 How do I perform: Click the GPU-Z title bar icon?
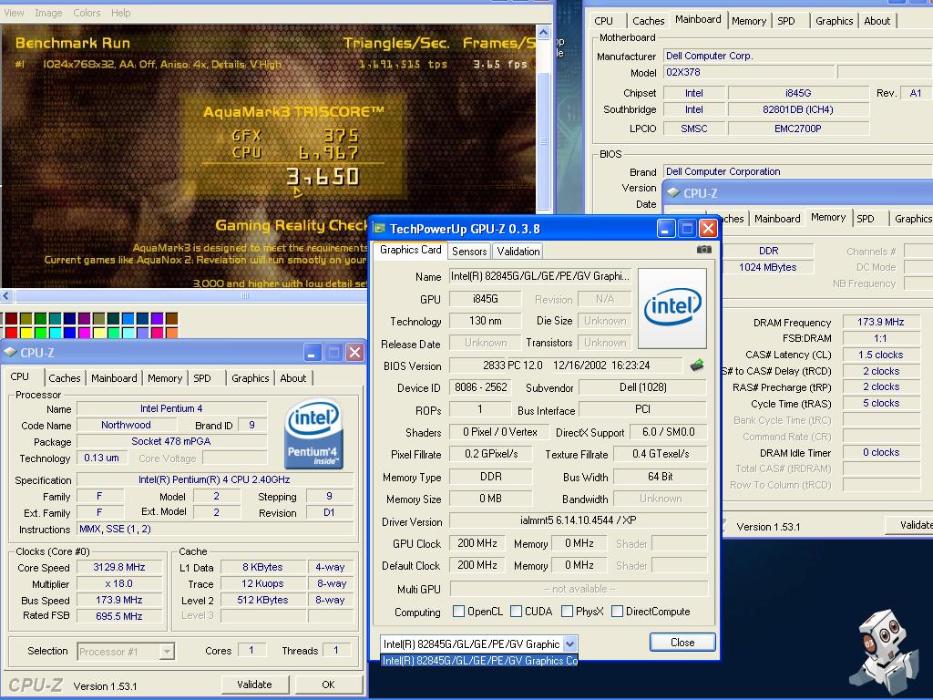(x=378, y=229)
